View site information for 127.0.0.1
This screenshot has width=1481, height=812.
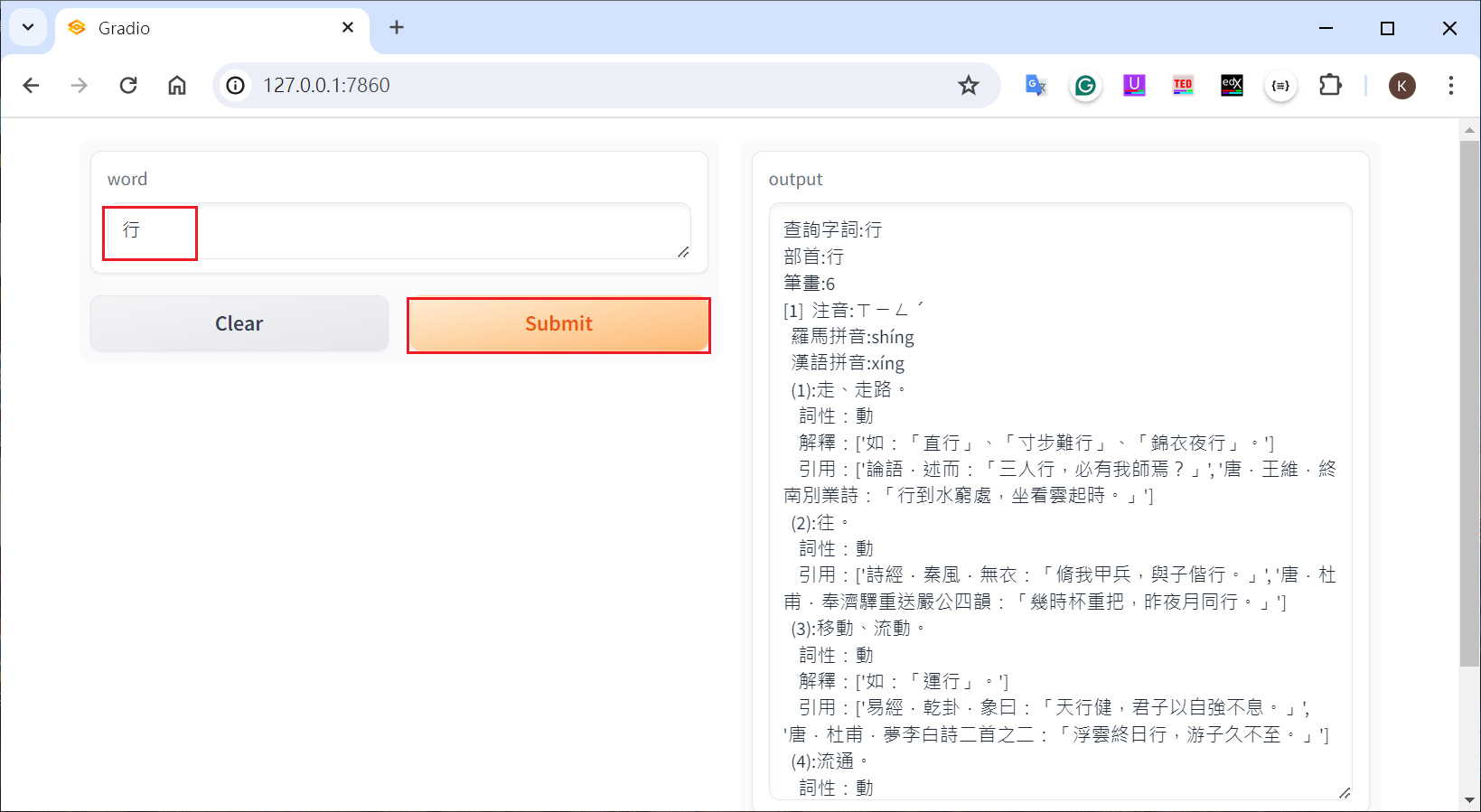pos(236,85)
